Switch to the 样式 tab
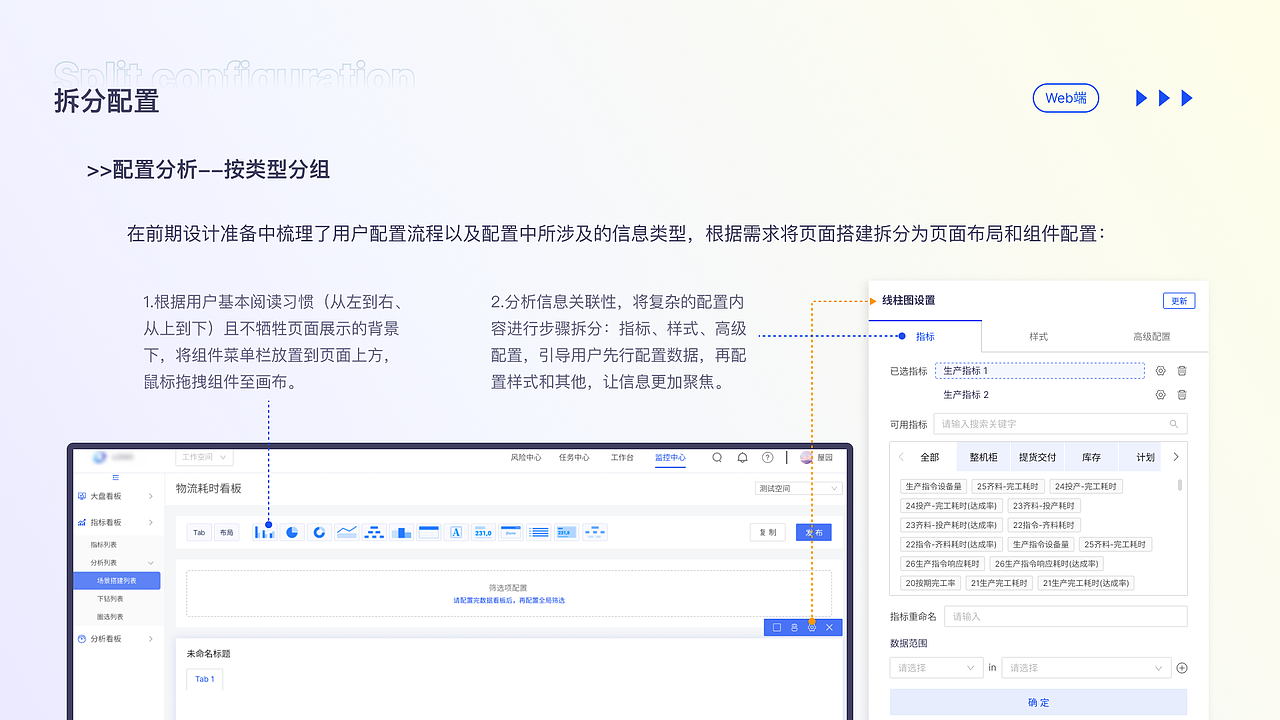Image resolution: width=1280 pixels, height=720 pixels. coord(1038,336)
